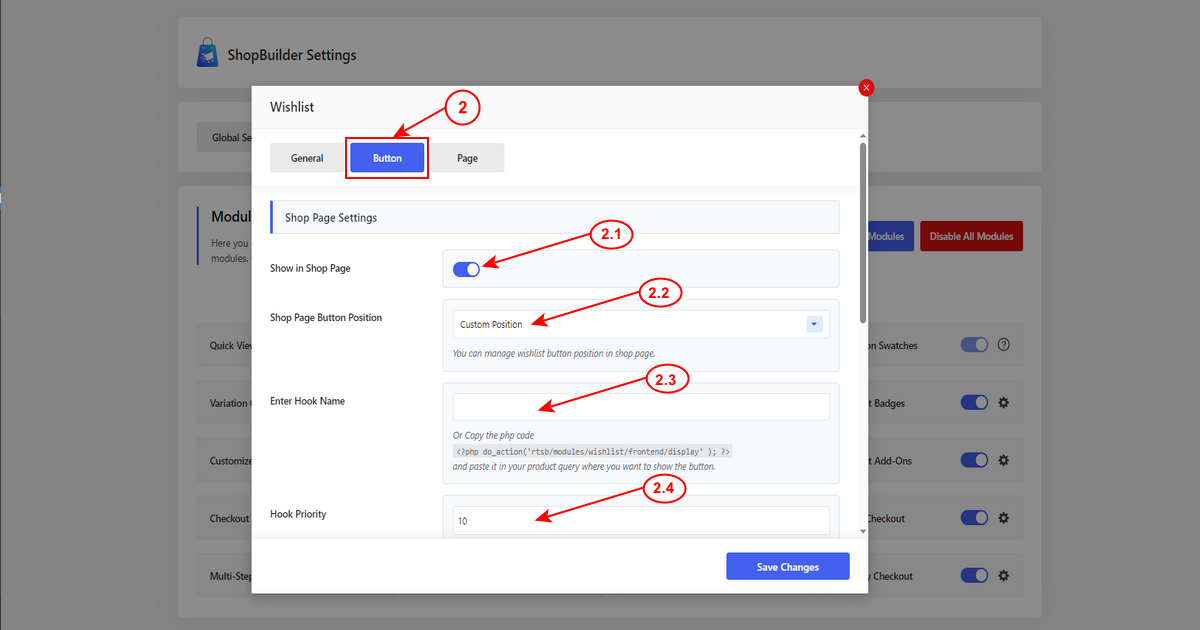Open settings gear for the Badges module

click(x=1004, y=402)
